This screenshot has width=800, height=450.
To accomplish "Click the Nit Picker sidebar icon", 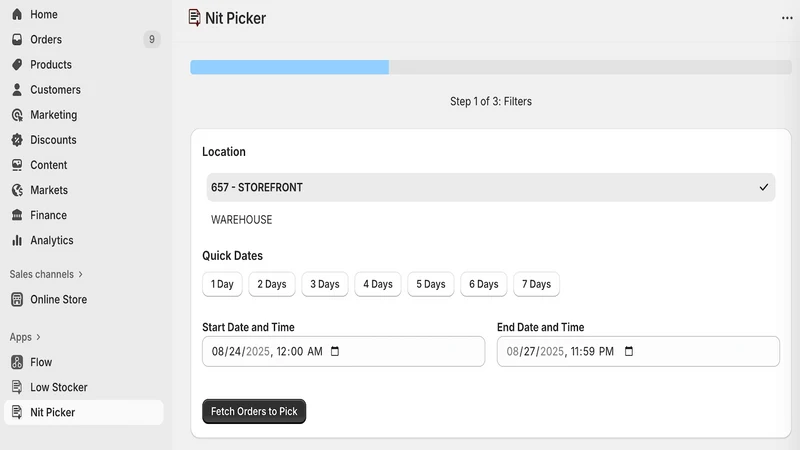I will pyautogui.click(x=17, y=412).
